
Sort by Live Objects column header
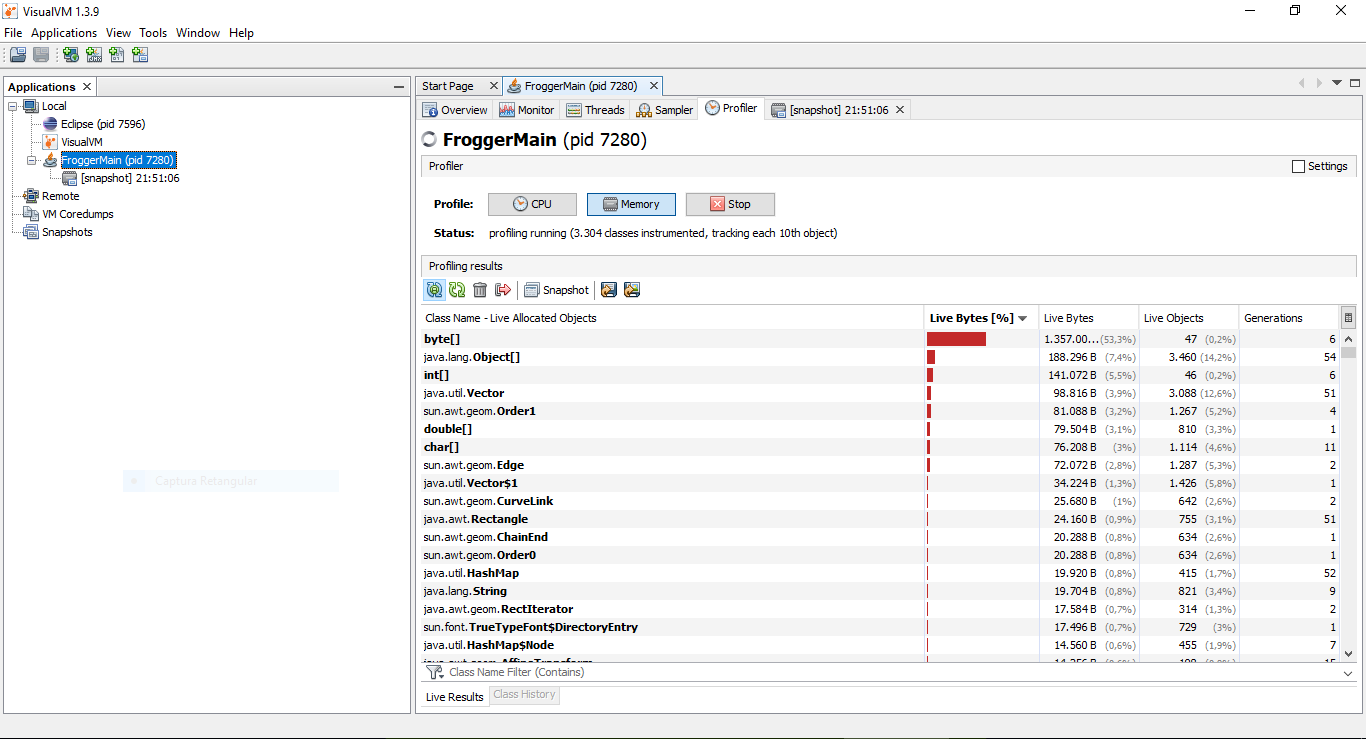[1188, 318]
